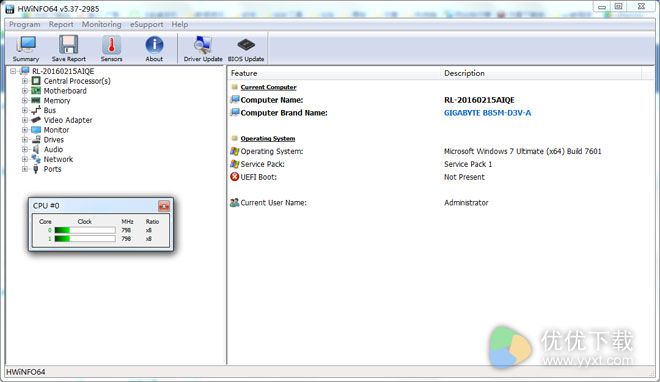Click the HWiNFO64 title bar app icon
Screen dimensions: 660x382
click(10, 8)
